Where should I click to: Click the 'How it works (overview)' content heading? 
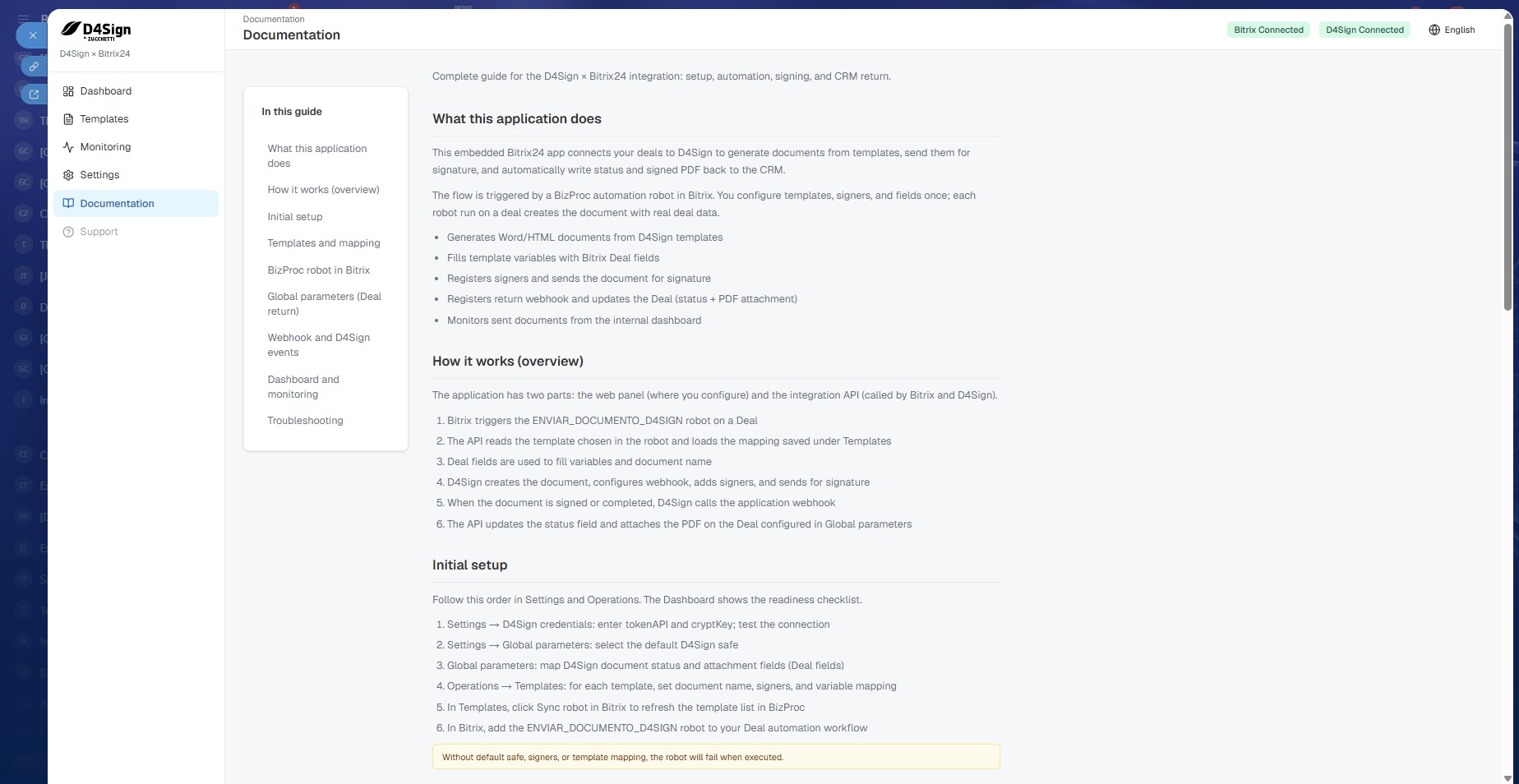(508, 362)
